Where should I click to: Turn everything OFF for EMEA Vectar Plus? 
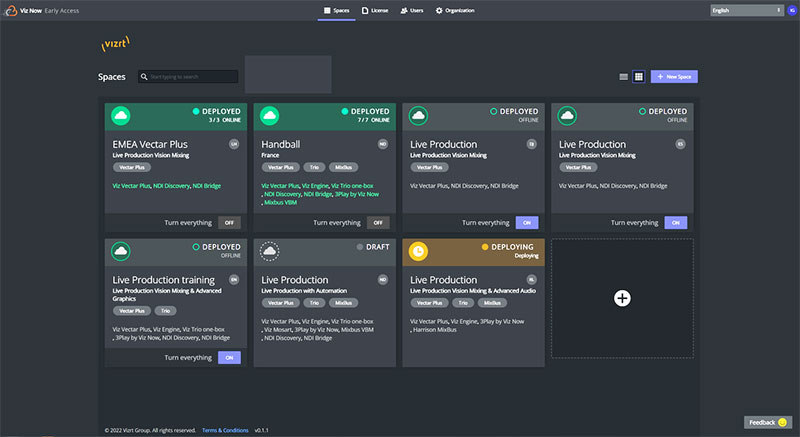[x=229, y=222]
